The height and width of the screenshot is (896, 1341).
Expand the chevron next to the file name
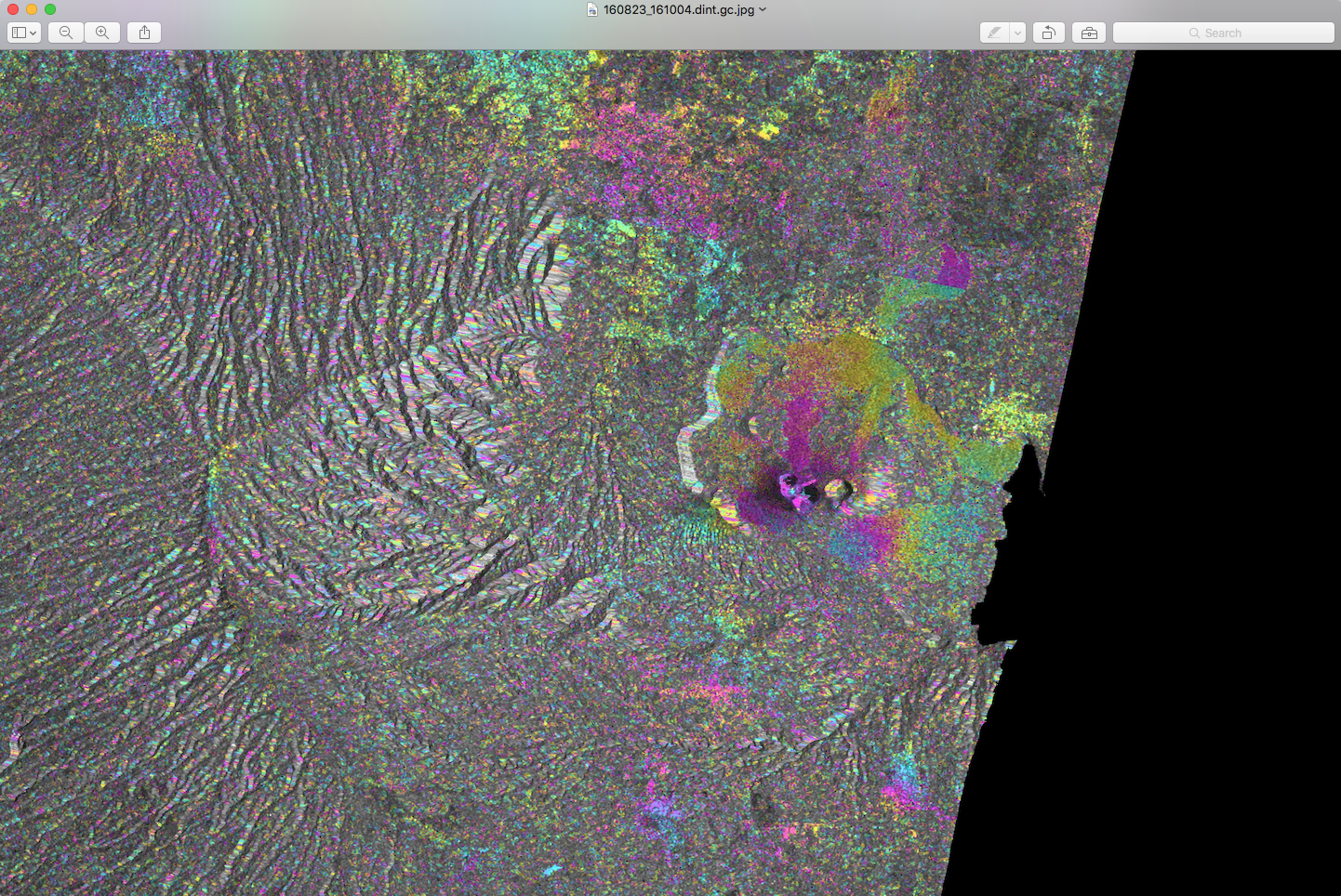pyautogui.click(x=763, y=9)
